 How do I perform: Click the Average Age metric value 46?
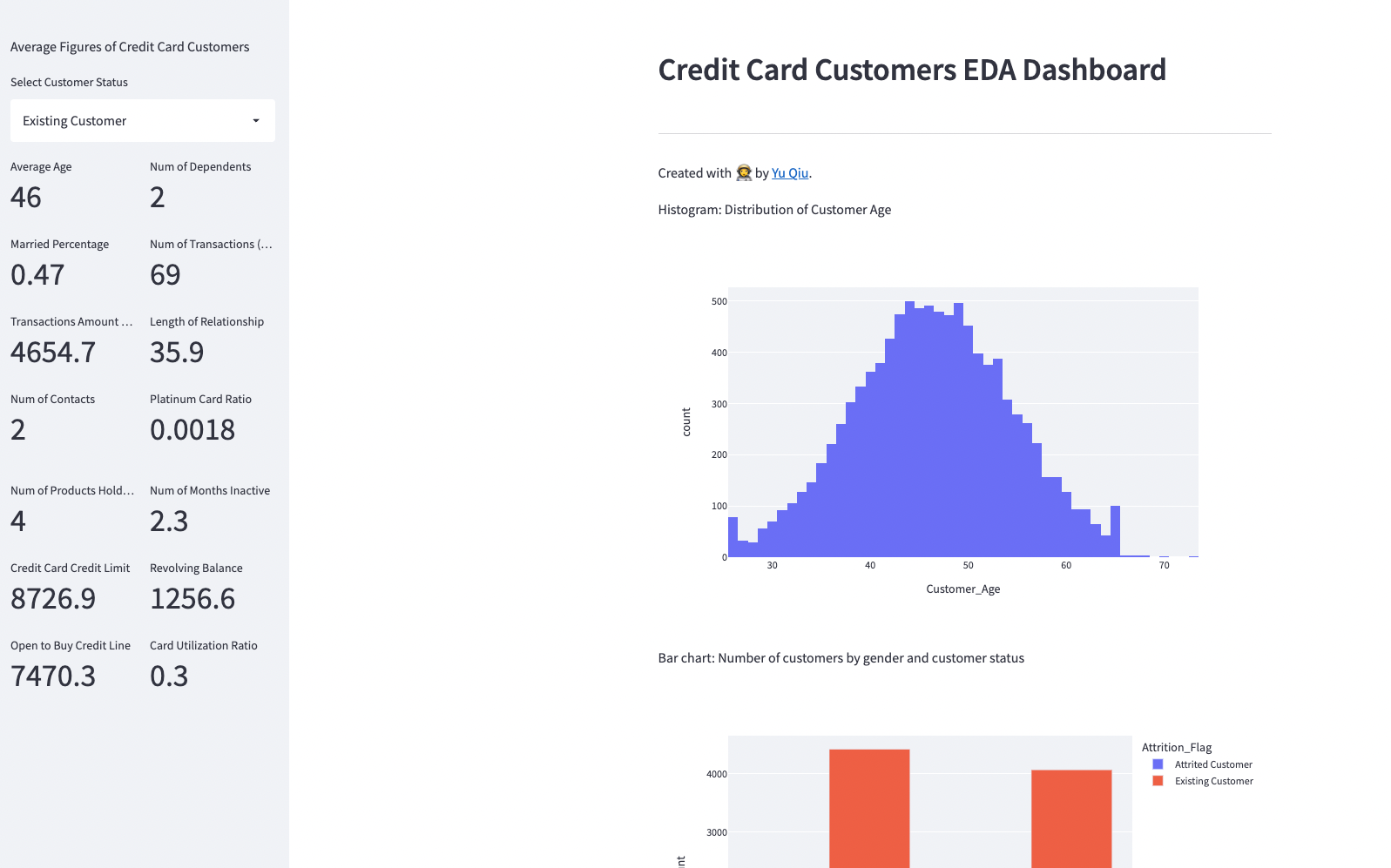[x=26, y=198]
